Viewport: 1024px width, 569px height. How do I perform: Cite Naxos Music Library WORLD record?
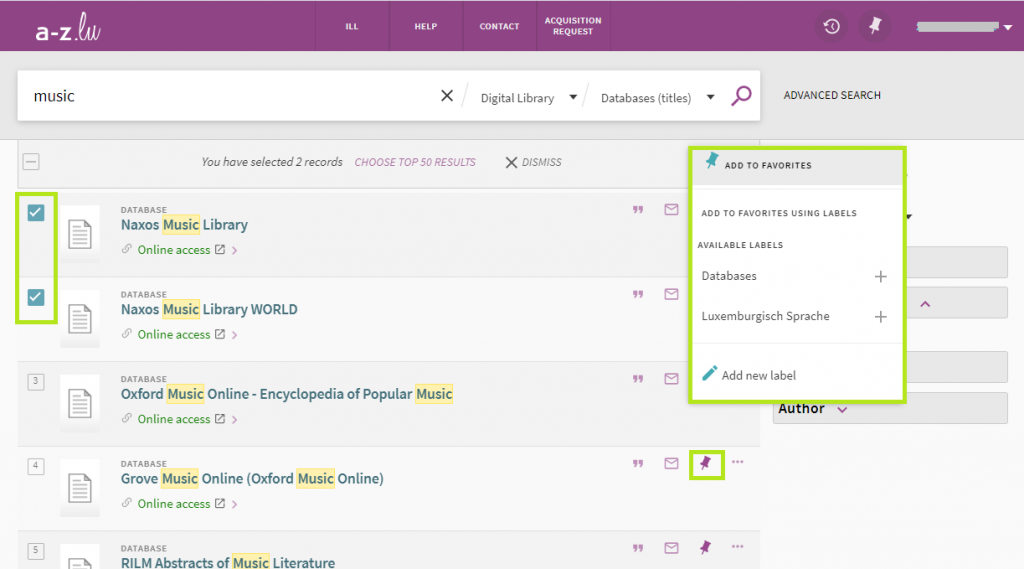(638, 294)
